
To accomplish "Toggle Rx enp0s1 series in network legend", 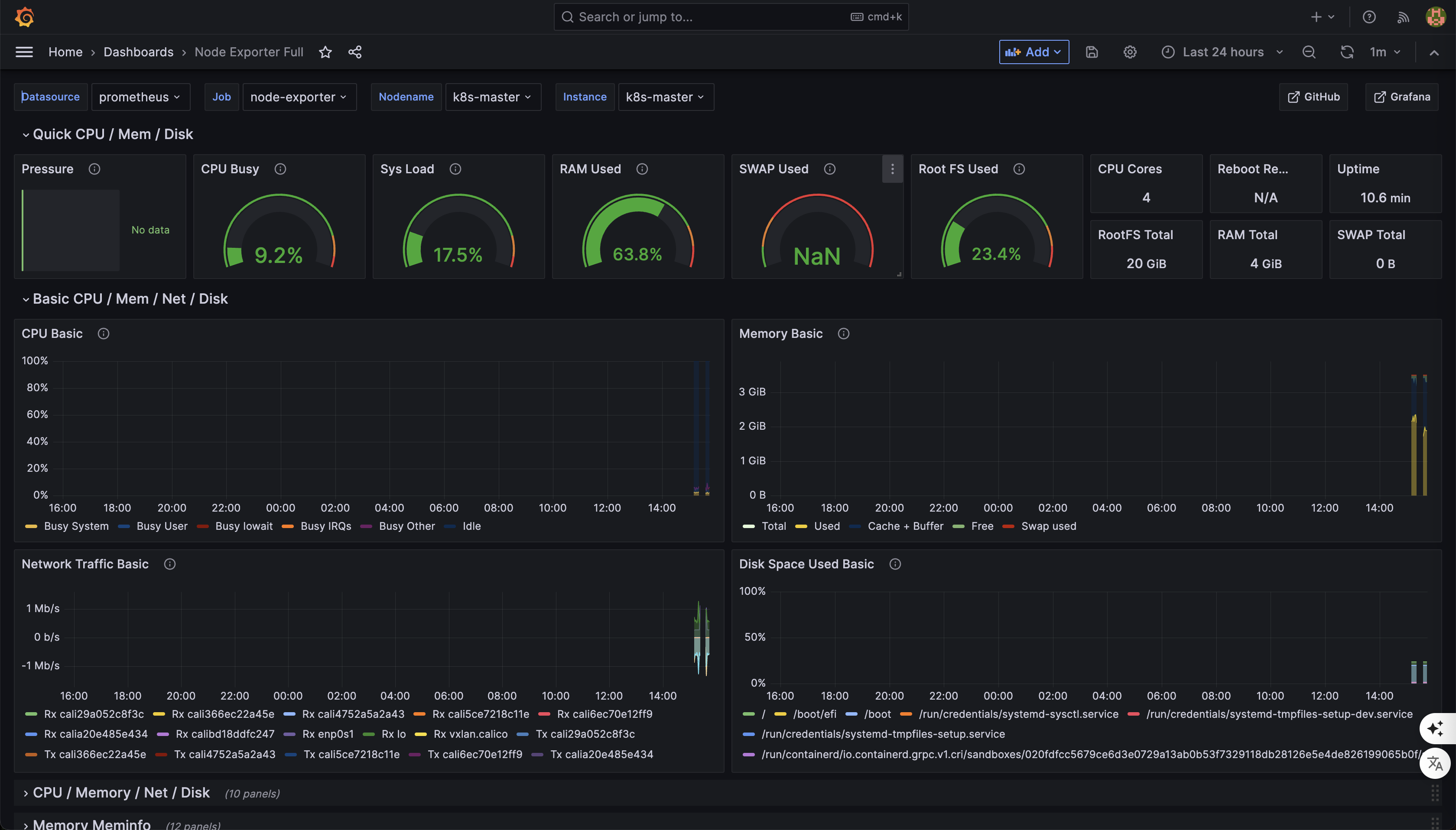I will pos(327,734).
